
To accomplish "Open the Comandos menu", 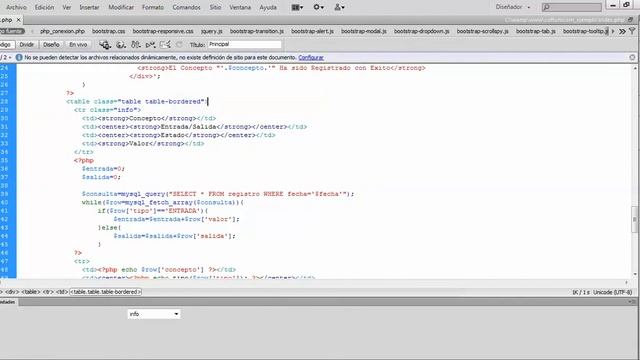I will 186,7.
